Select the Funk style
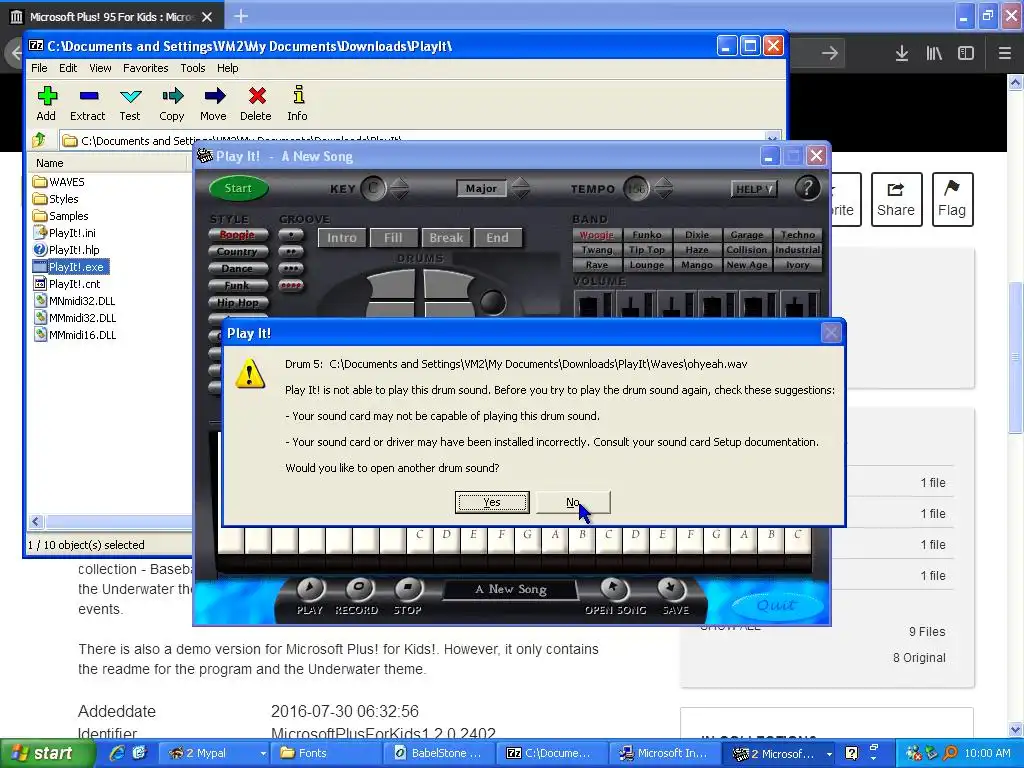Viewport: 1024px width, 768px height. (x=238, y=285)
